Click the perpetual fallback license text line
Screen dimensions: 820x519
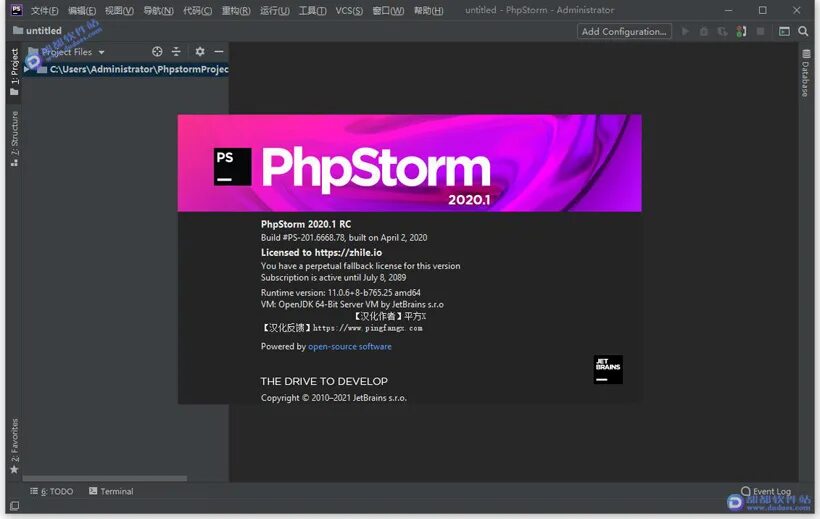(360, 266)
